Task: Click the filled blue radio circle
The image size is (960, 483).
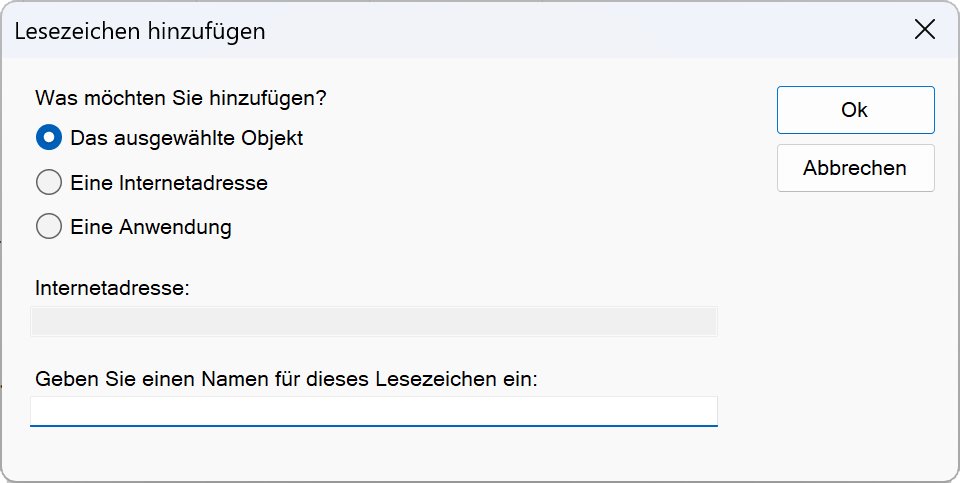Action: click(49, 138)
